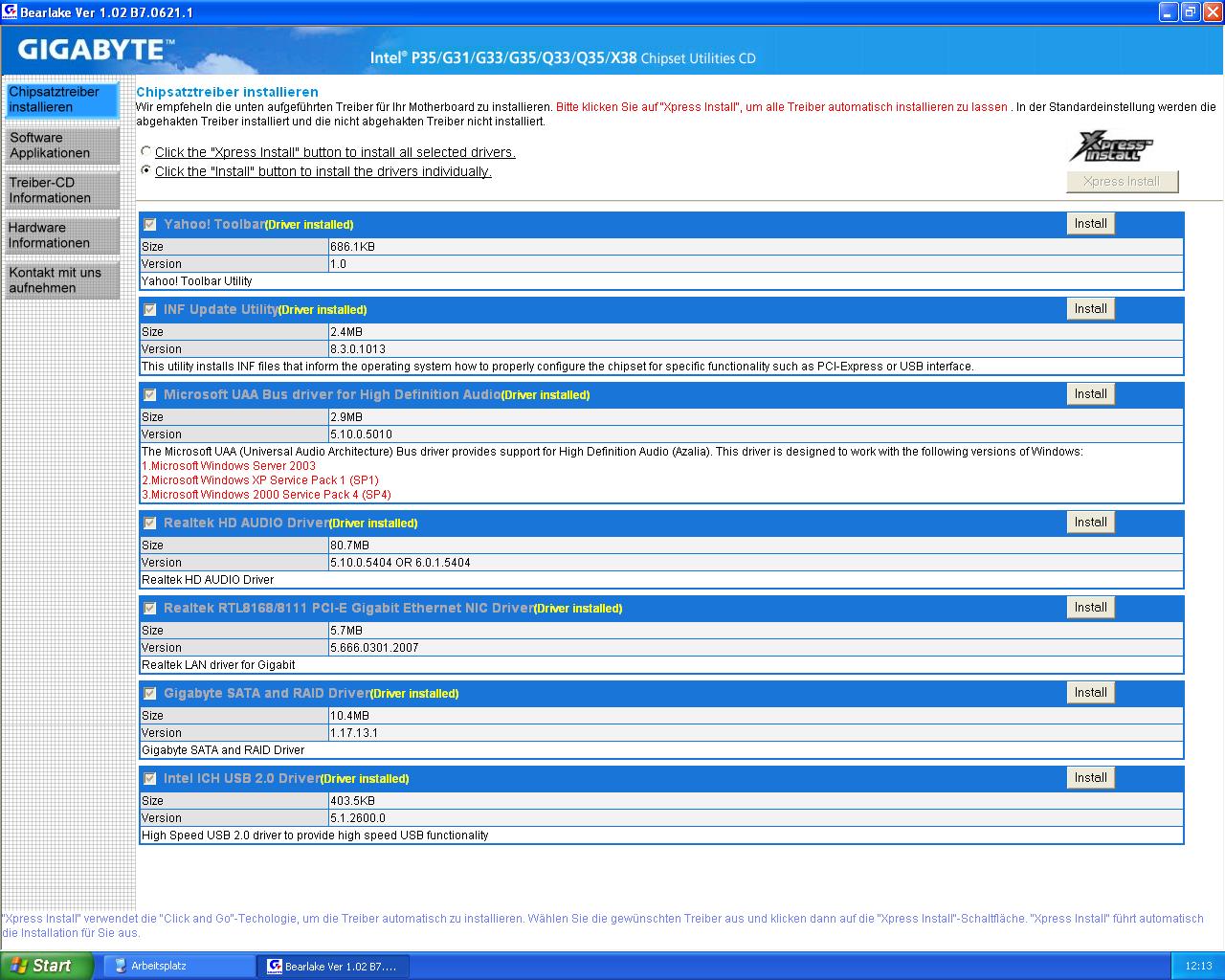Switch to Arbeitsplatz window in taskbar
Image resolution: width=1225 pixels, height=980 pixels.
(x=179, y=967)
